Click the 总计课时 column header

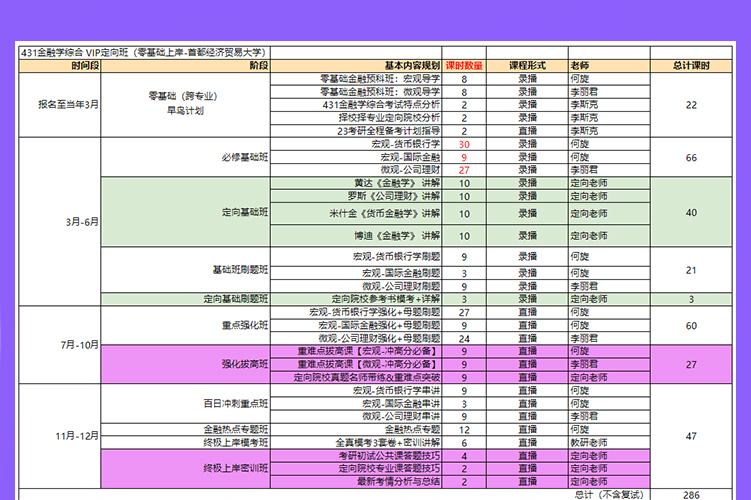[691, 65]
